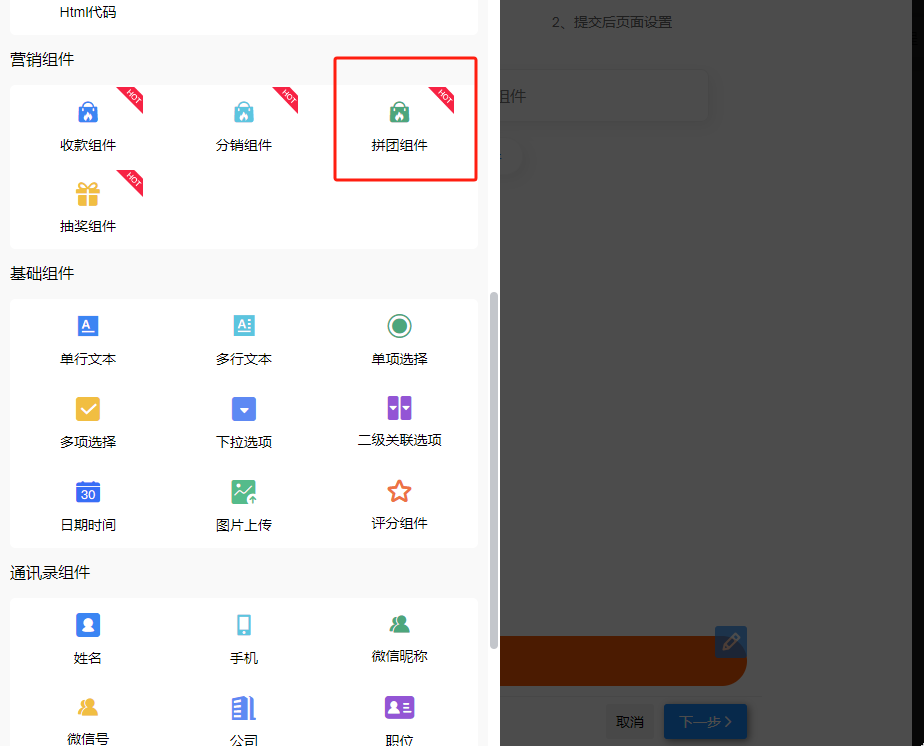Add the 单项选择 radio icon
The width and height of the screenshot is (924, 746).
[400, 326]
